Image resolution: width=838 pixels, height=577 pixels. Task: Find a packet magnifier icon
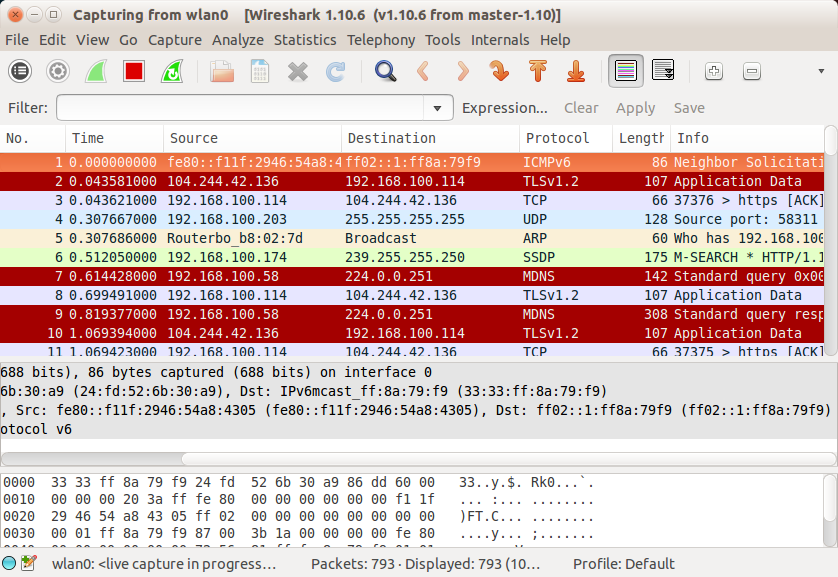tap(385, 71)
